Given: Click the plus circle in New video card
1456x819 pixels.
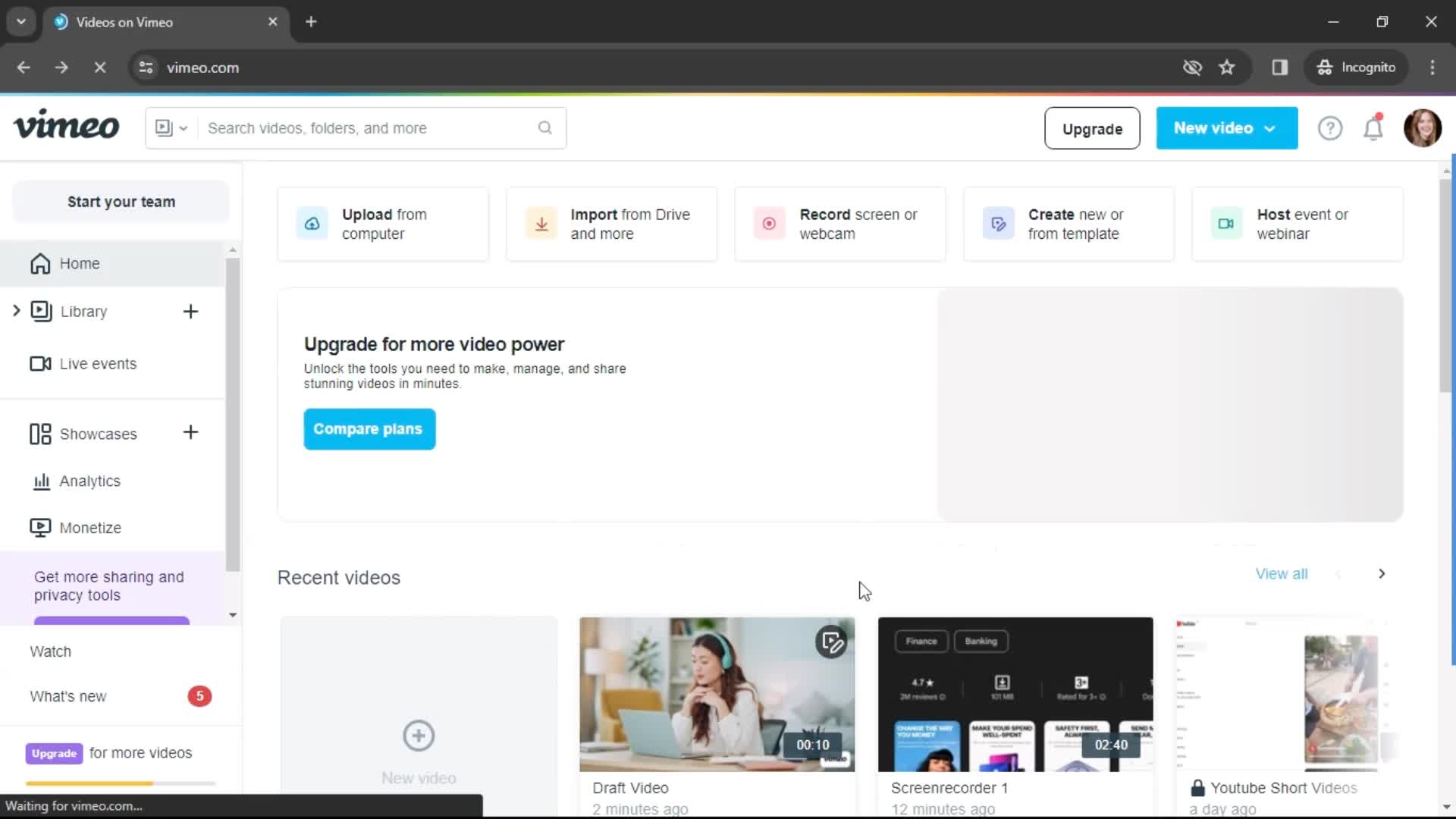Looking at the screenshot, I should coord(419,736).
